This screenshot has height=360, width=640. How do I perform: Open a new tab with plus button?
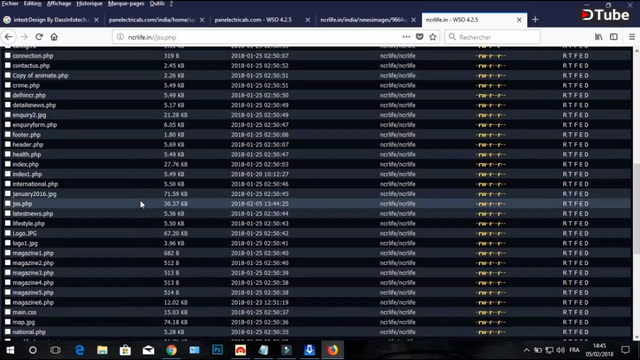(x=535, y=20)
